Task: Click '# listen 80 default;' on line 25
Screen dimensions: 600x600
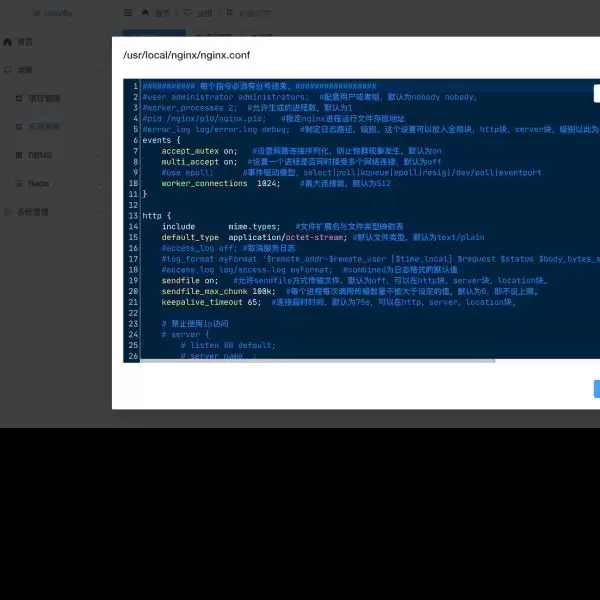Action: (x=228, y=345)
